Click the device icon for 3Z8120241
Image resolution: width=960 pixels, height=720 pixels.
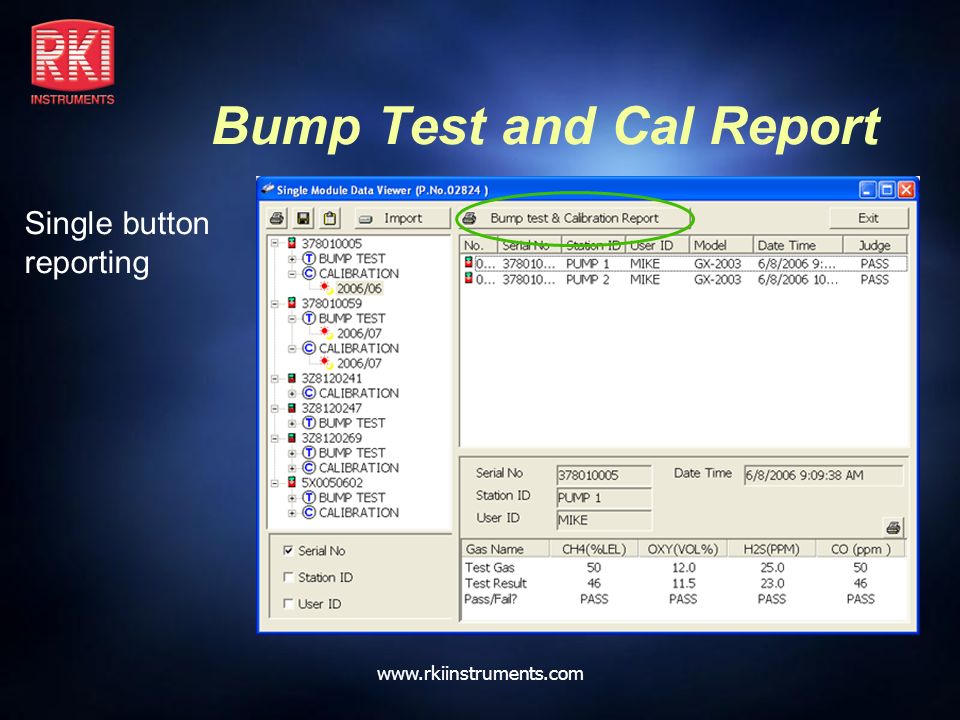pyautogui.click(x=292, y=378)
